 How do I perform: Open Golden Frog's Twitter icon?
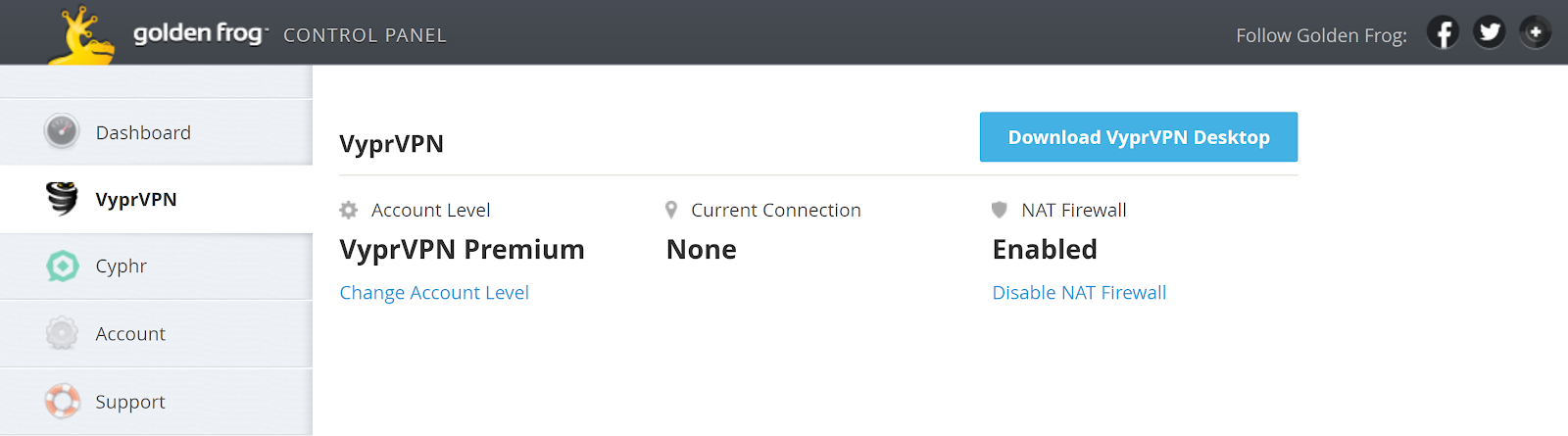[1490, 33]
